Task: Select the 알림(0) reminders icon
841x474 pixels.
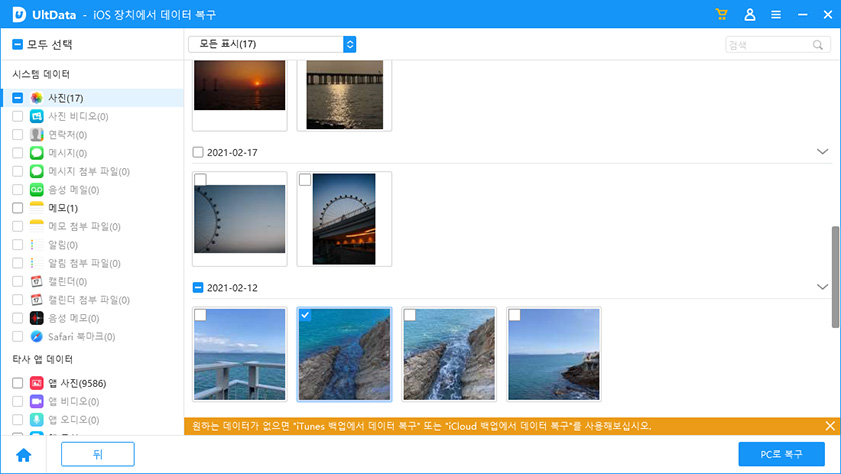Action: pyautogui.click(x=36, y=245)
